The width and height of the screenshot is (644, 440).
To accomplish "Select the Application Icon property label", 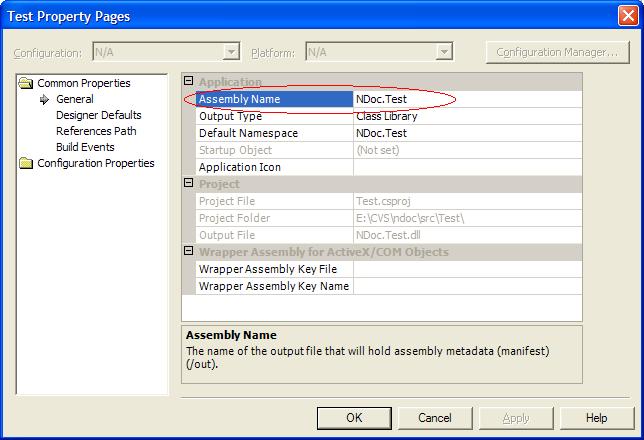I will [240, 167].
